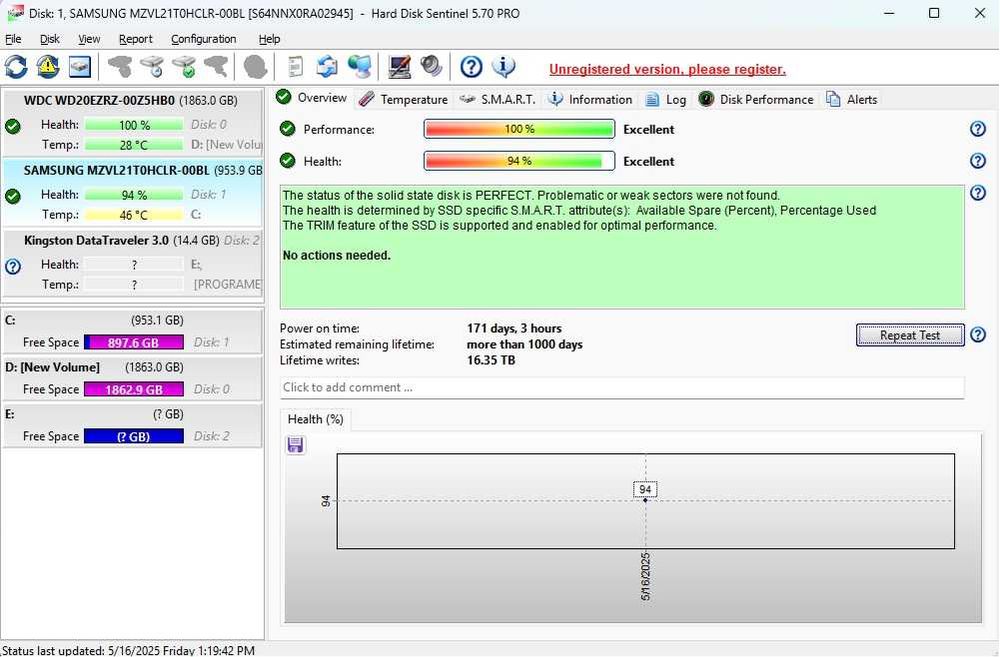1000x657 pixels.
Task: Click the greyed-out round blob toolbar icon
Action: (x=255, y=66)
